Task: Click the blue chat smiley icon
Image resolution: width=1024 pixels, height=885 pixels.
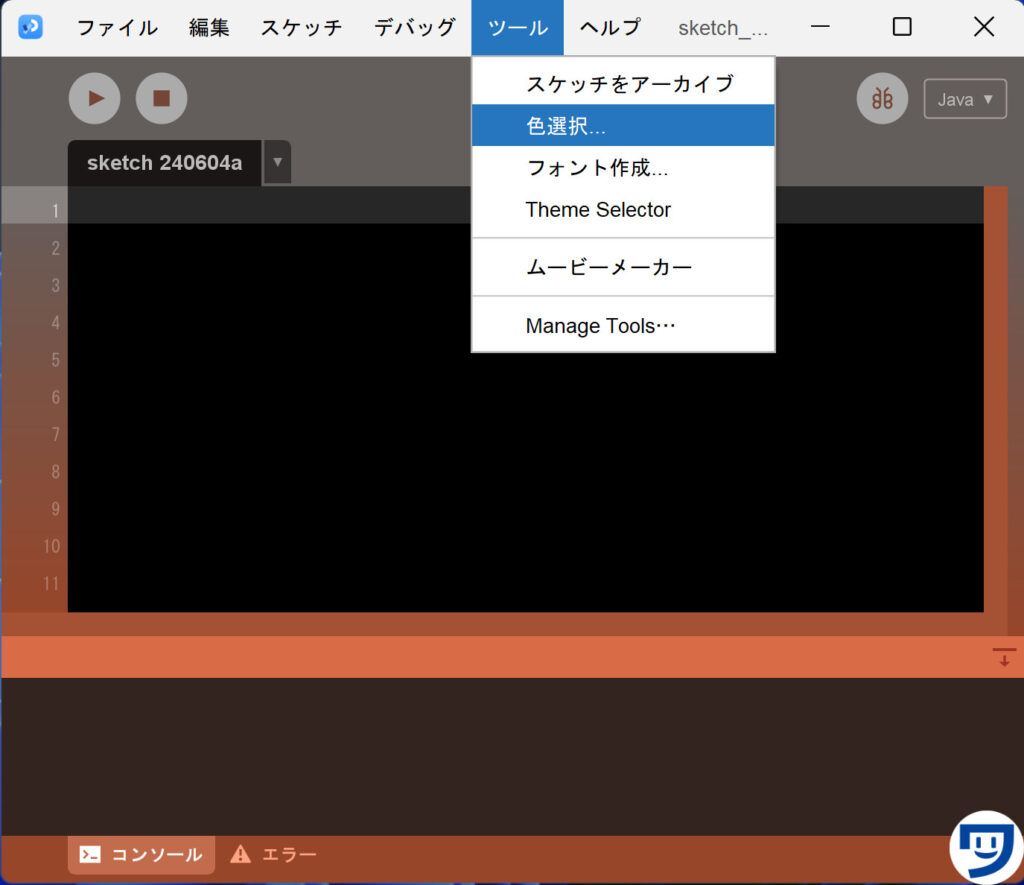Action: (986, 847)
